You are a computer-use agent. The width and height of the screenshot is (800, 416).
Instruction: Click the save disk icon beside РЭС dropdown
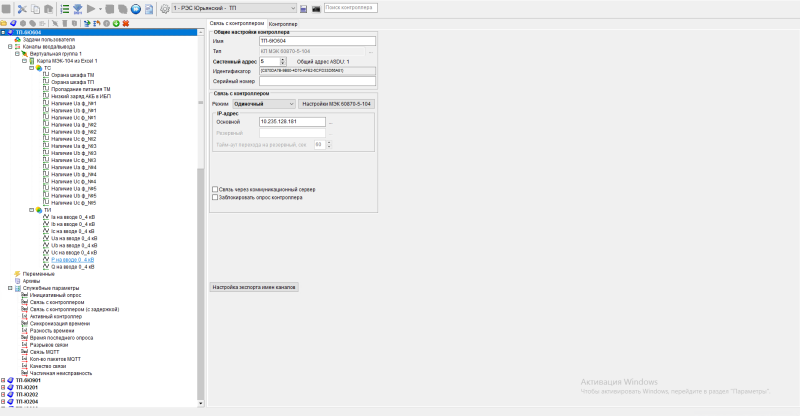[x=304, y=9]
